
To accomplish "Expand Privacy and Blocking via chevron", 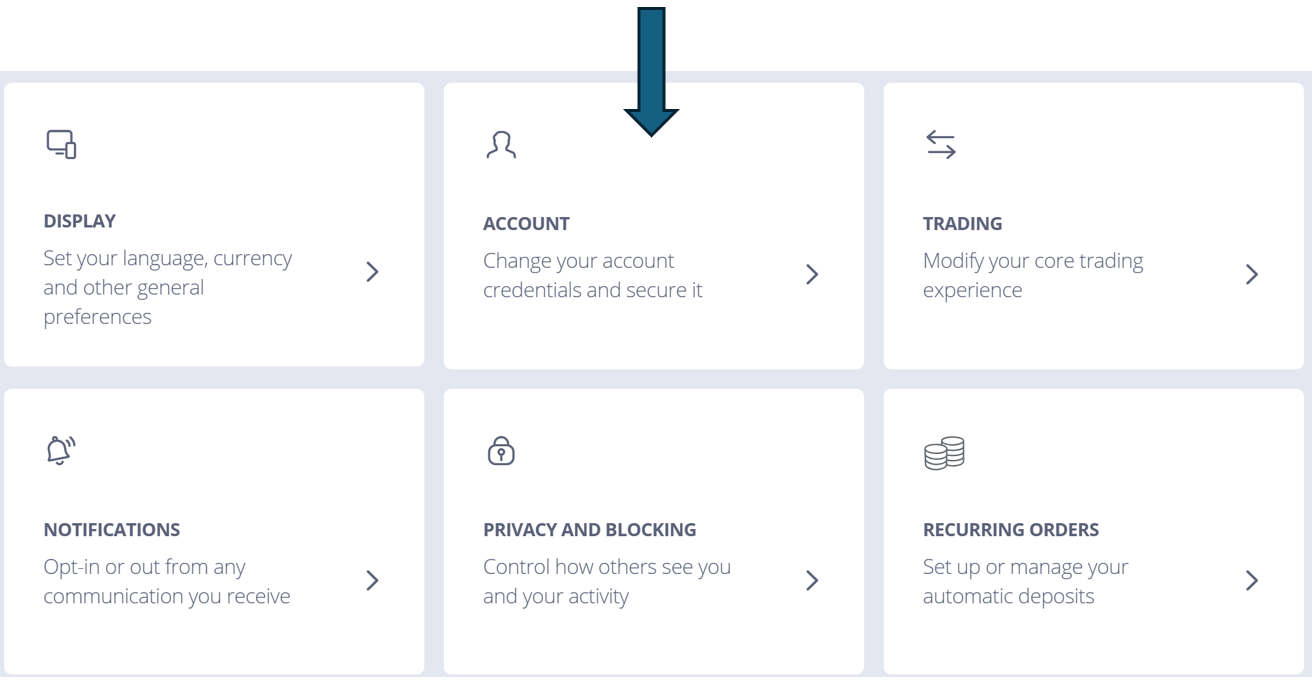I will tap(812, 580).
